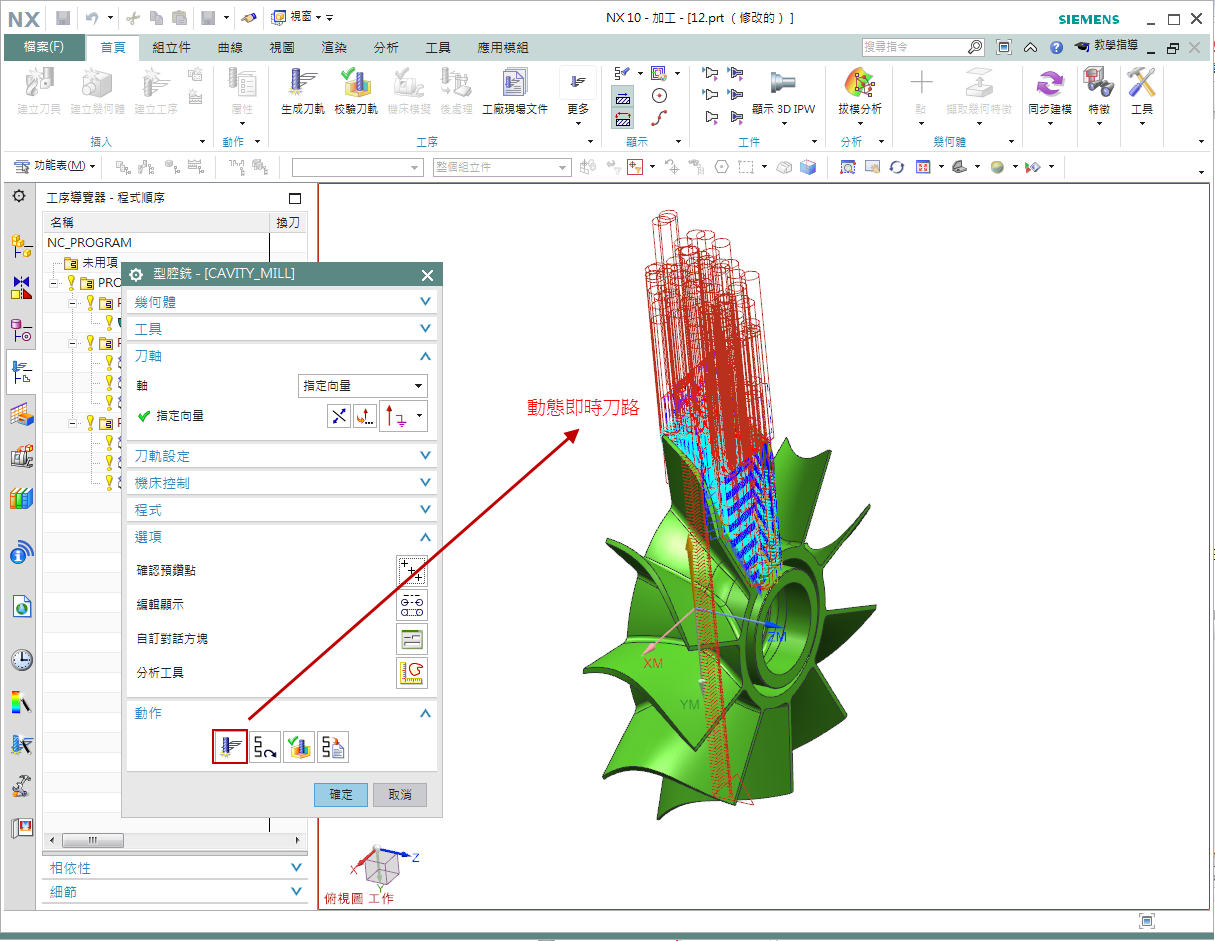Click the 確認預鑽點 points icon
This screenshot has height=941, width=1215.
click(x=412, y=570)
